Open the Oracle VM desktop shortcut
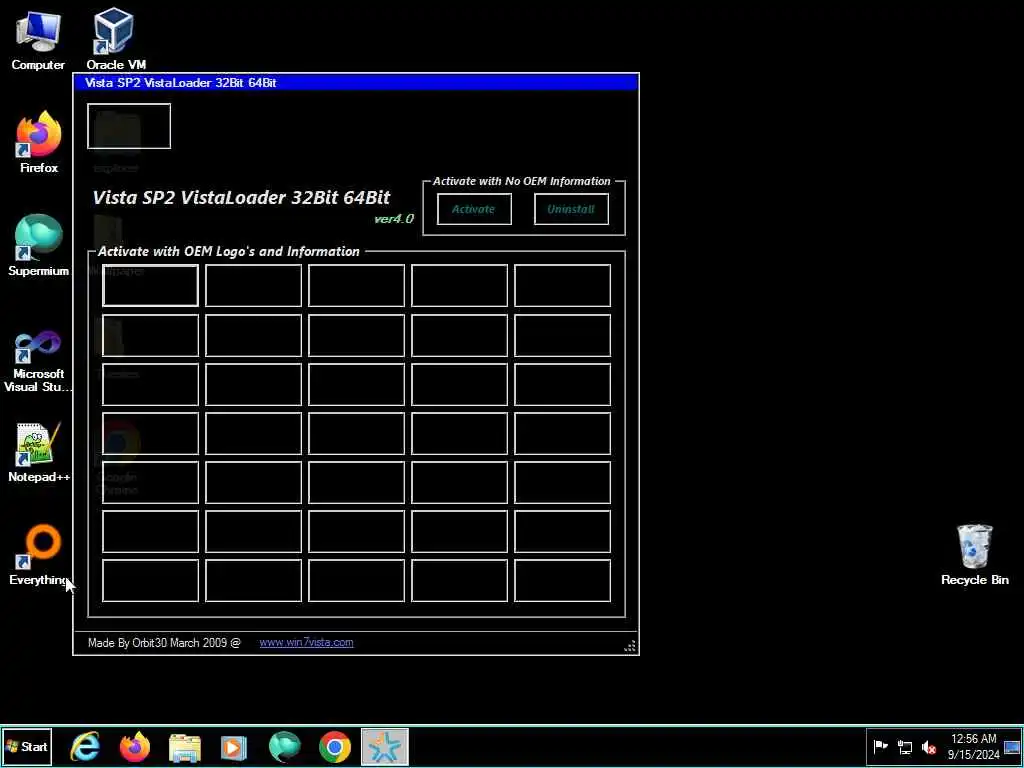The width and height of the screenshot is (1024, 768). (115, 39)
